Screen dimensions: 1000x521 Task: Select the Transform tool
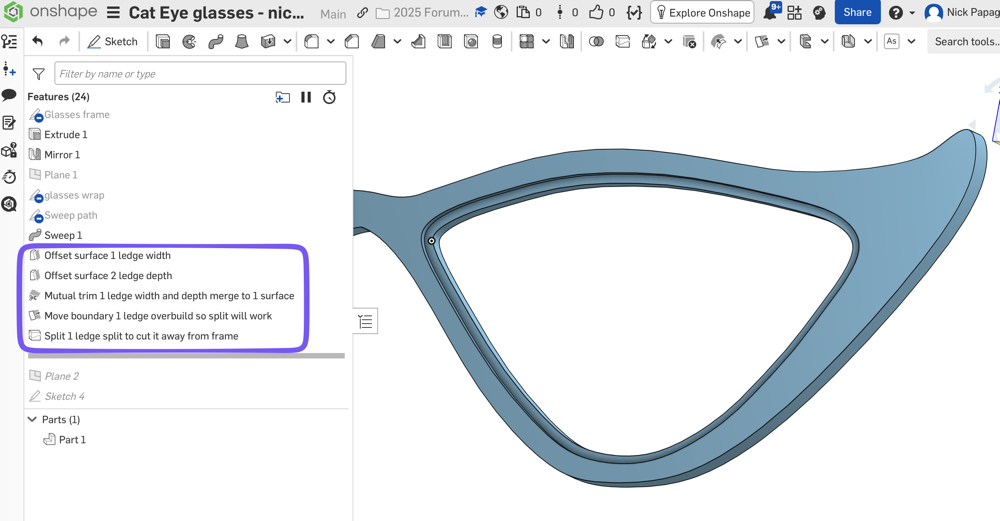(x=649, y=42)
